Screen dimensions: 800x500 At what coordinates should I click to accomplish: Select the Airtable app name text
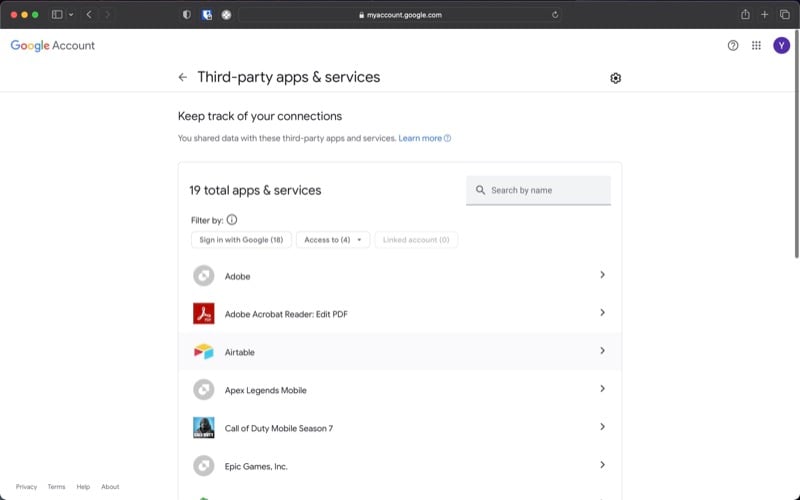[240, 353]
